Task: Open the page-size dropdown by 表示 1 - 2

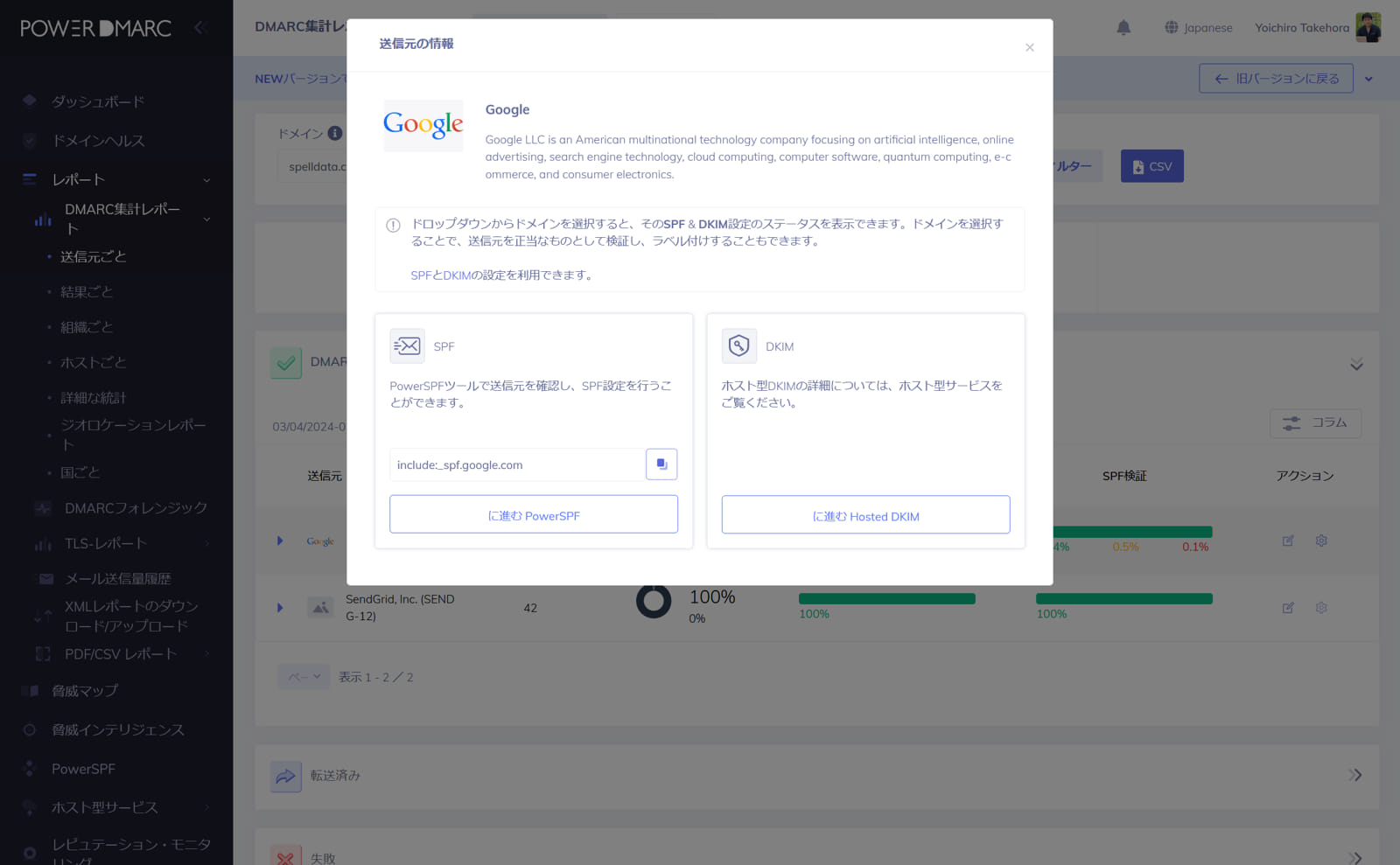Action: pos(304,677)
